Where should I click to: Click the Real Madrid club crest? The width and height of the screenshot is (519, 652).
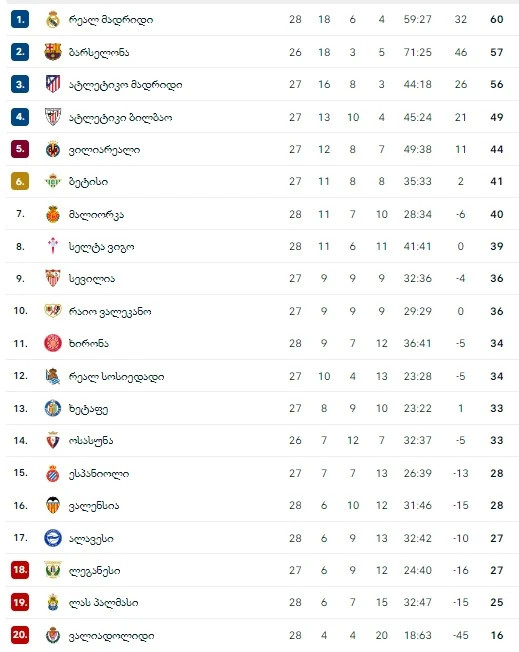(x=53, y=20)
